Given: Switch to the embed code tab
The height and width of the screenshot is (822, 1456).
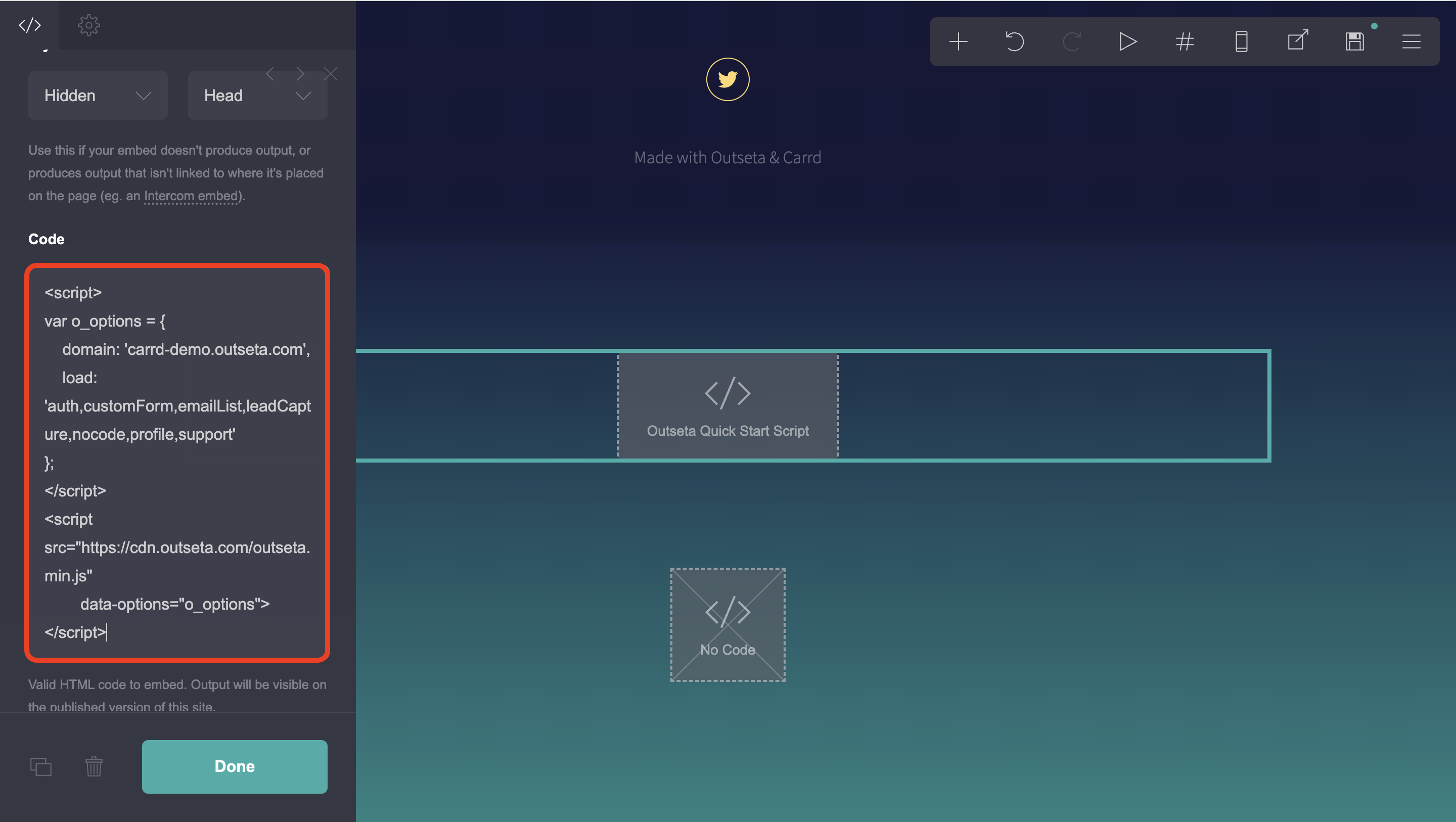Looking at the screenshot, I should [x=29, y=25].
